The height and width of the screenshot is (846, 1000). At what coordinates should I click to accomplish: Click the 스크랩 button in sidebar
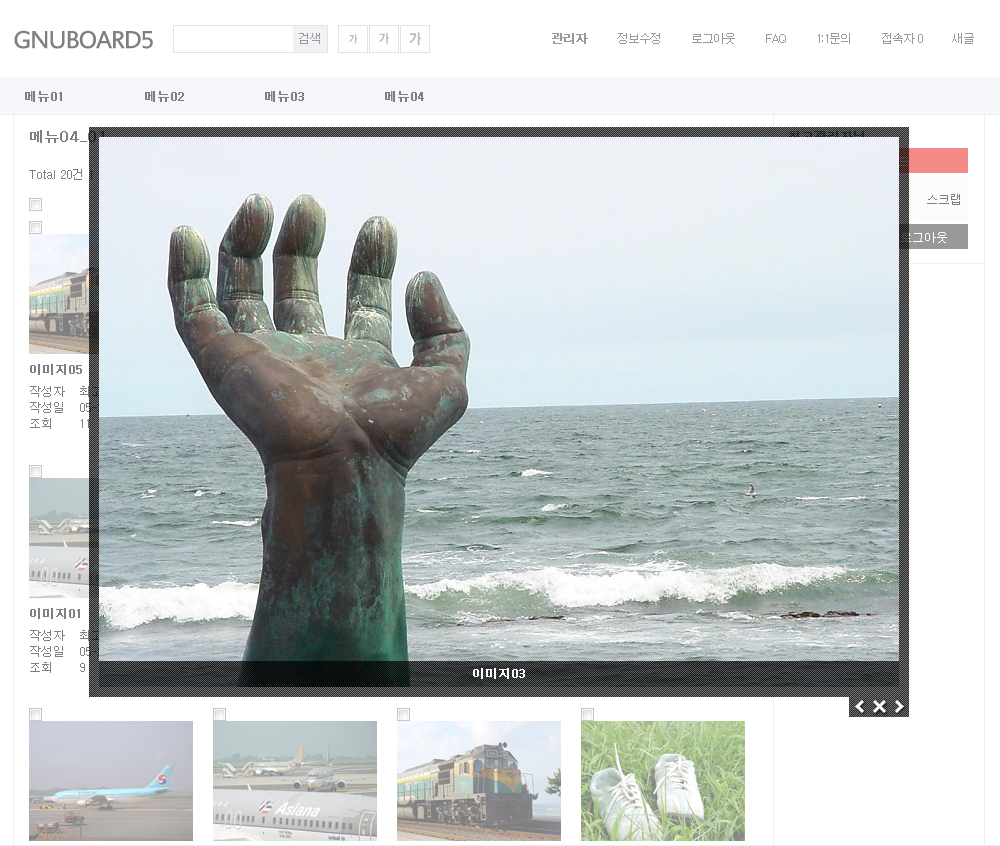click(x=943, y=199)
